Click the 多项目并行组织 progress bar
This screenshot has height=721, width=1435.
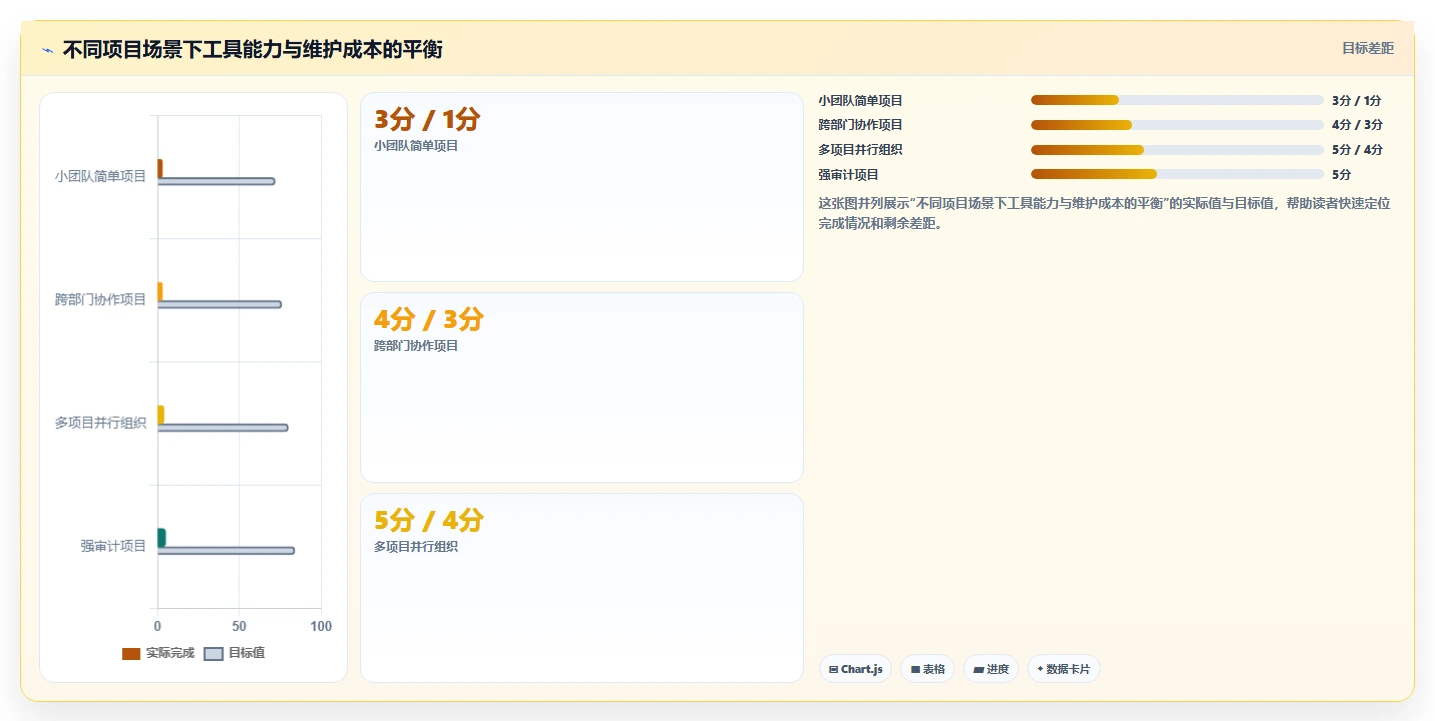pyautogui.click(x=1177, y=150)
